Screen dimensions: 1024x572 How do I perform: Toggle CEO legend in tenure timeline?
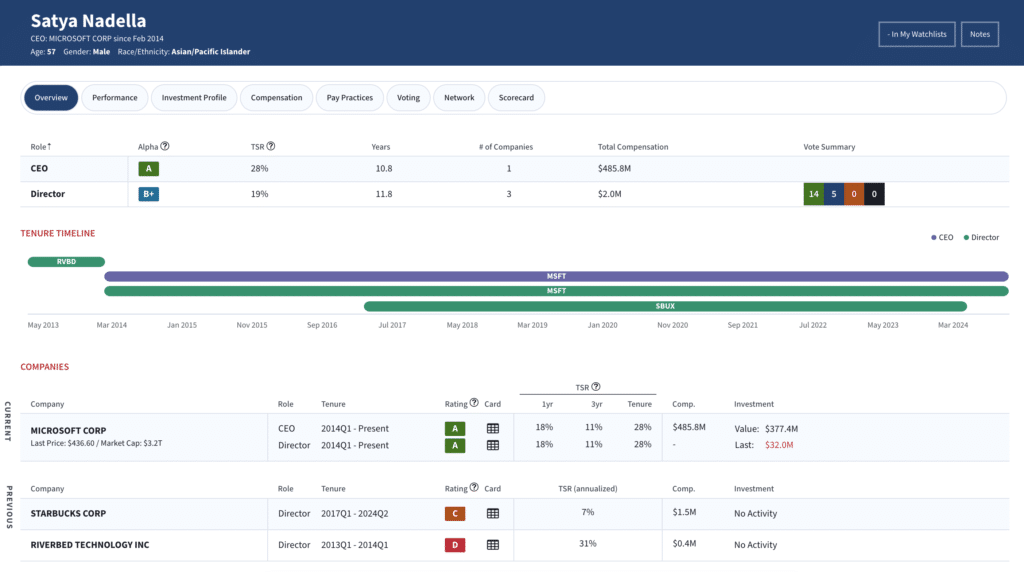click(x=942, y=237)
